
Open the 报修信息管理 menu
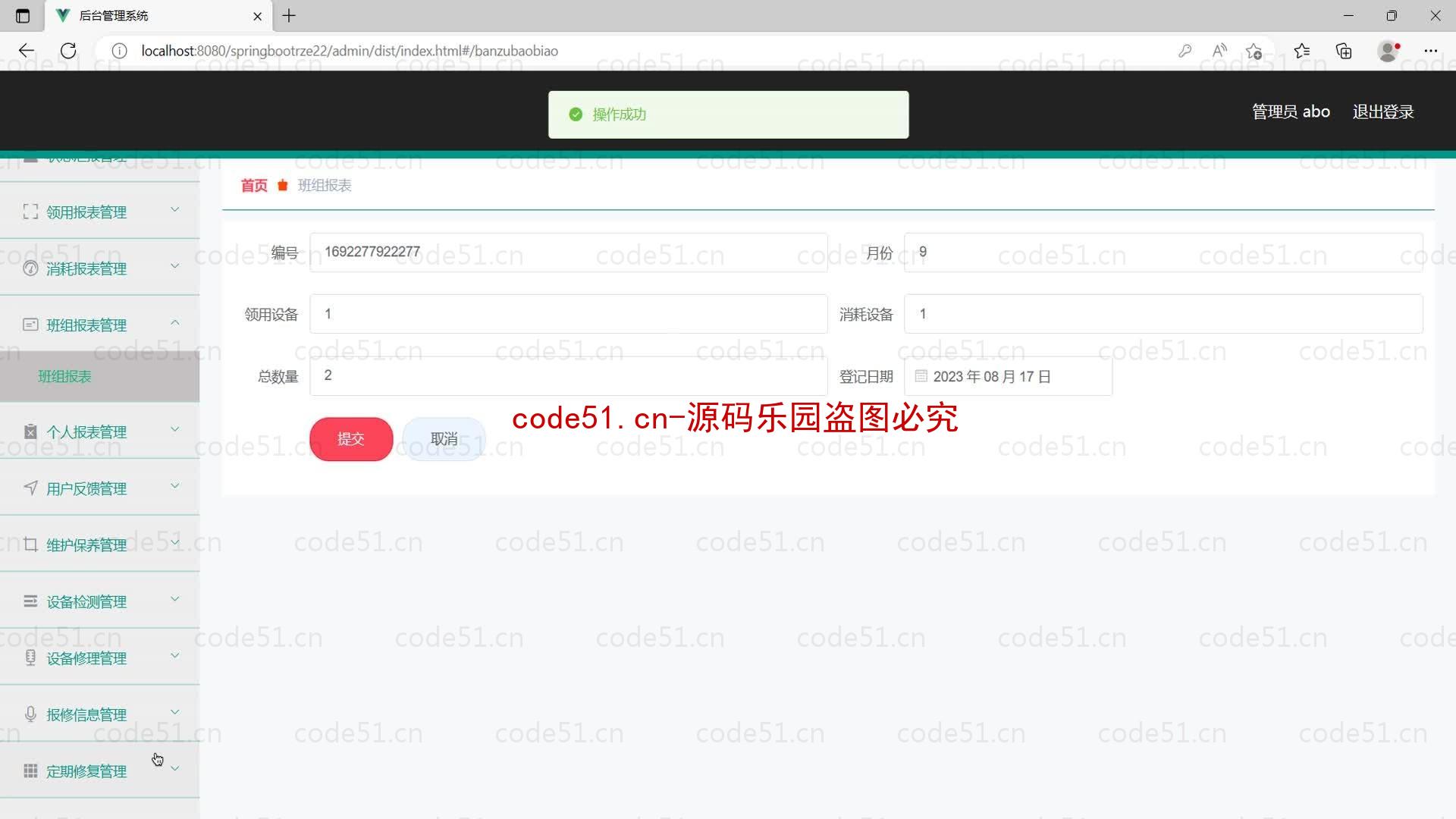(99, 714)
